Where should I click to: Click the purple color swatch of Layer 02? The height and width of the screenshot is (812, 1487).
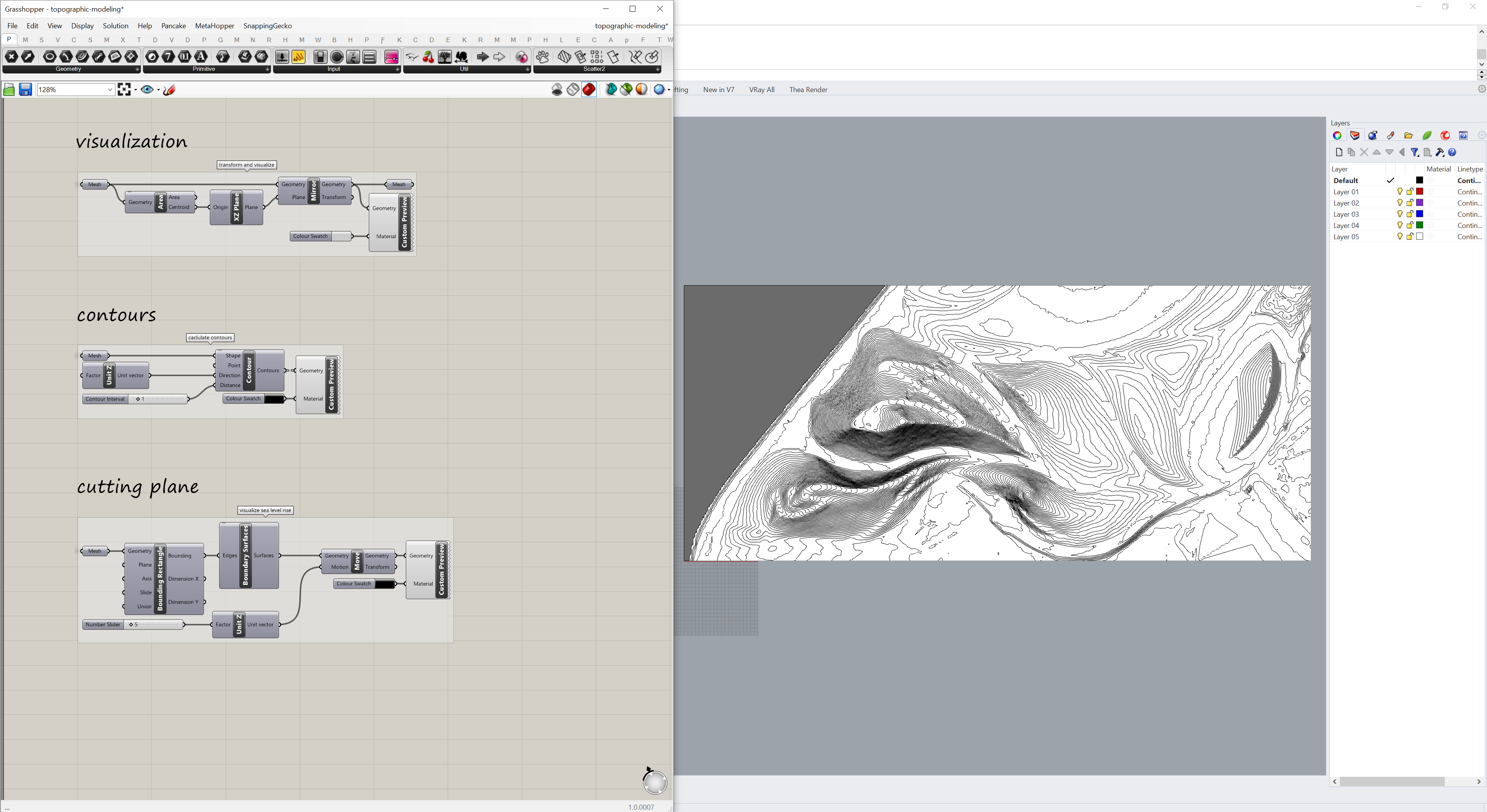(x=1420, y=202)
